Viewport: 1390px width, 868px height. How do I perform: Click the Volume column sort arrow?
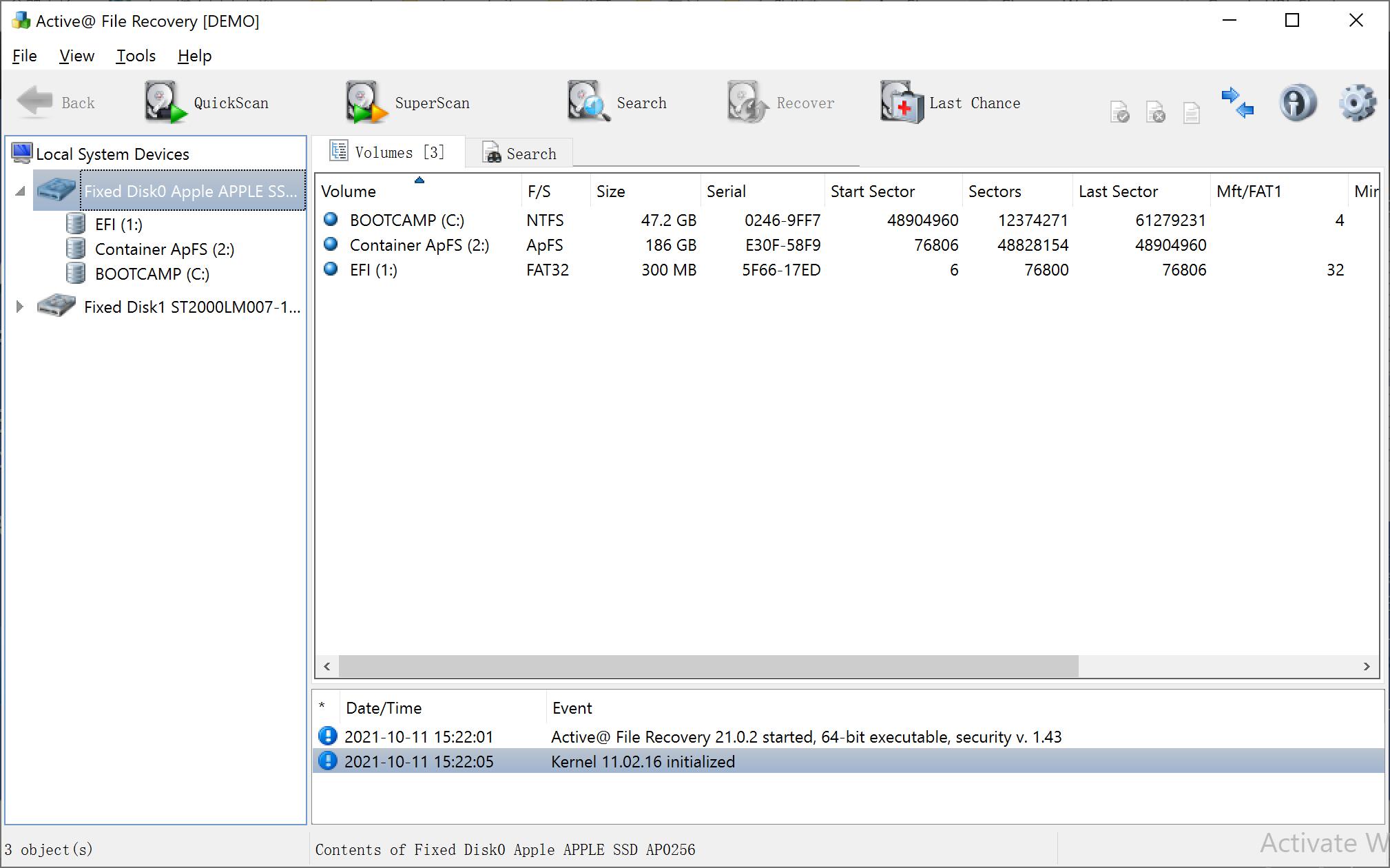click(x=419, y=179)
